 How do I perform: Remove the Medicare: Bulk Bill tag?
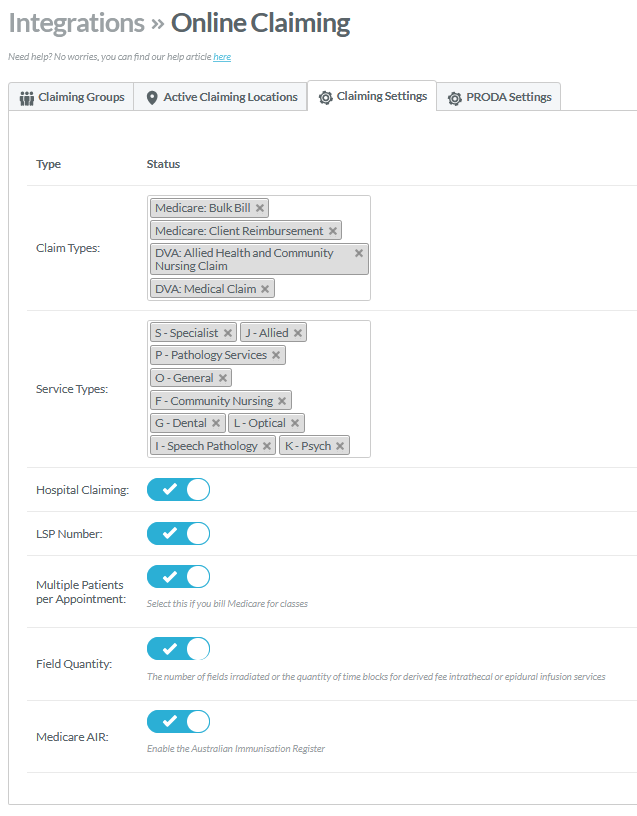[x=260, y=208]
